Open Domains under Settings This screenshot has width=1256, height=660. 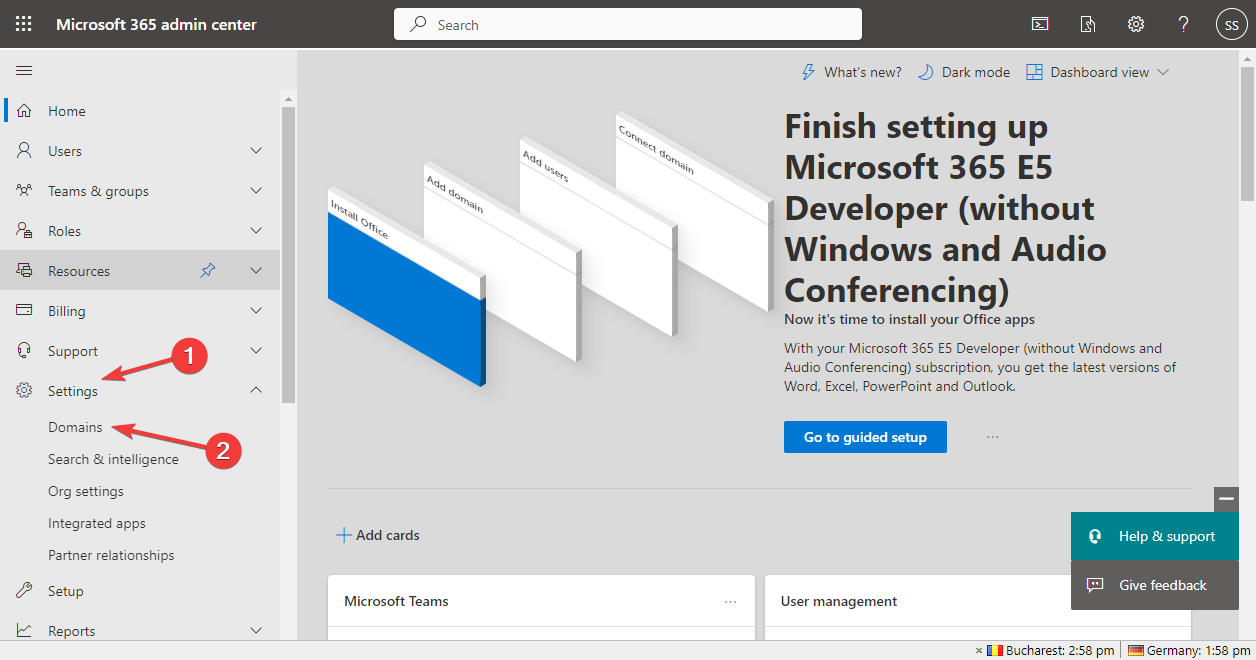[x=75, y=427]
